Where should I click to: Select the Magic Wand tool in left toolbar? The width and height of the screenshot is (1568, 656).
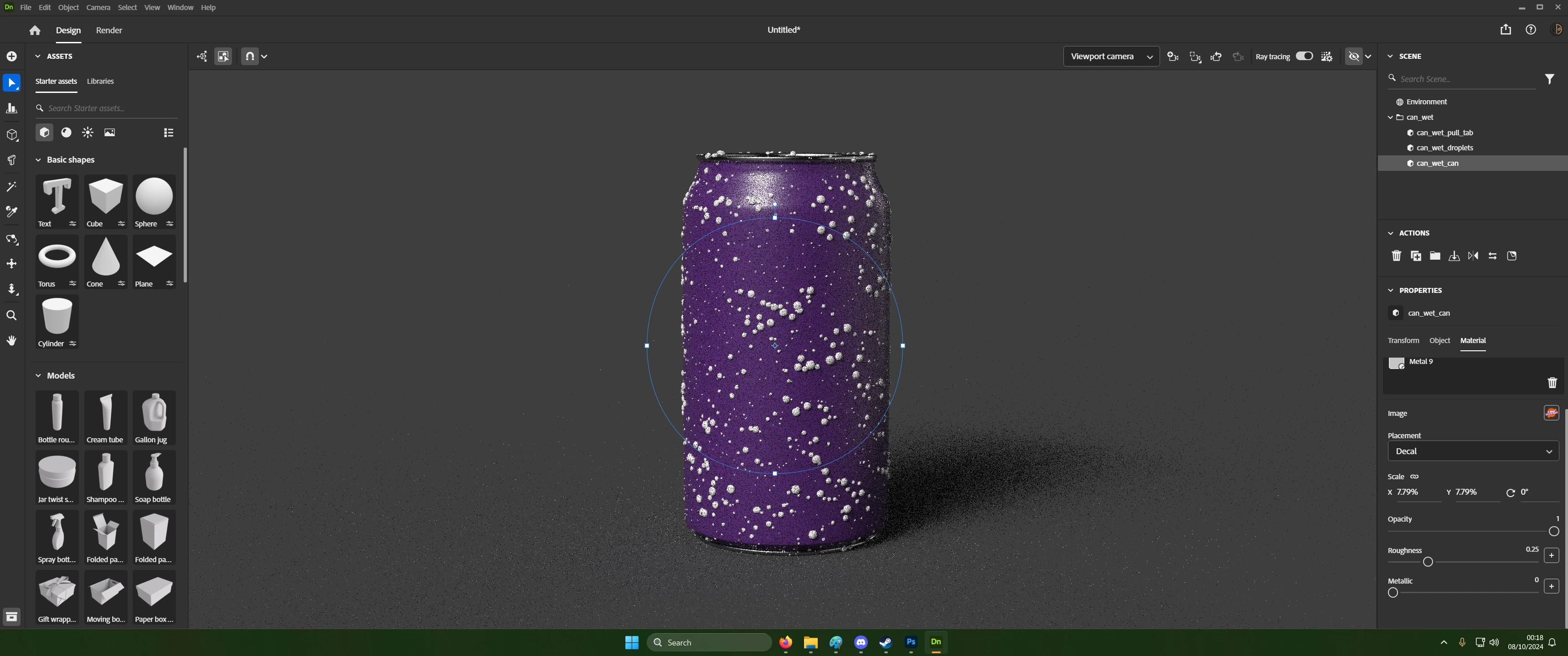pyautogui.click(x=11, y=187)
